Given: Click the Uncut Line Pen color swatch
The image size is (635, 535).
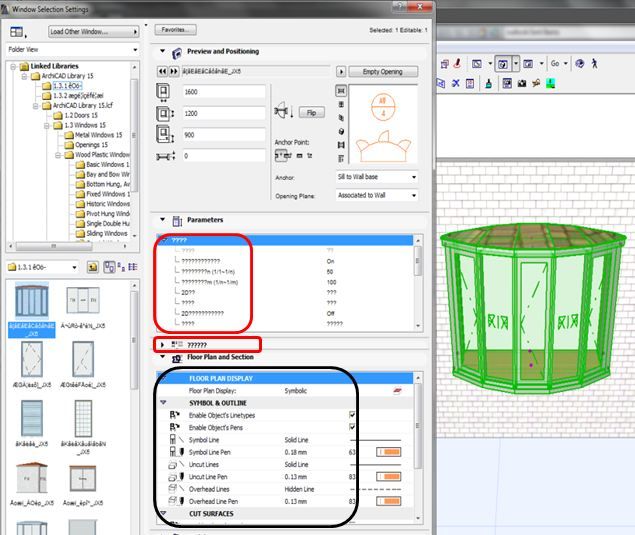Looking at the screenshot, I should point(389,477).
